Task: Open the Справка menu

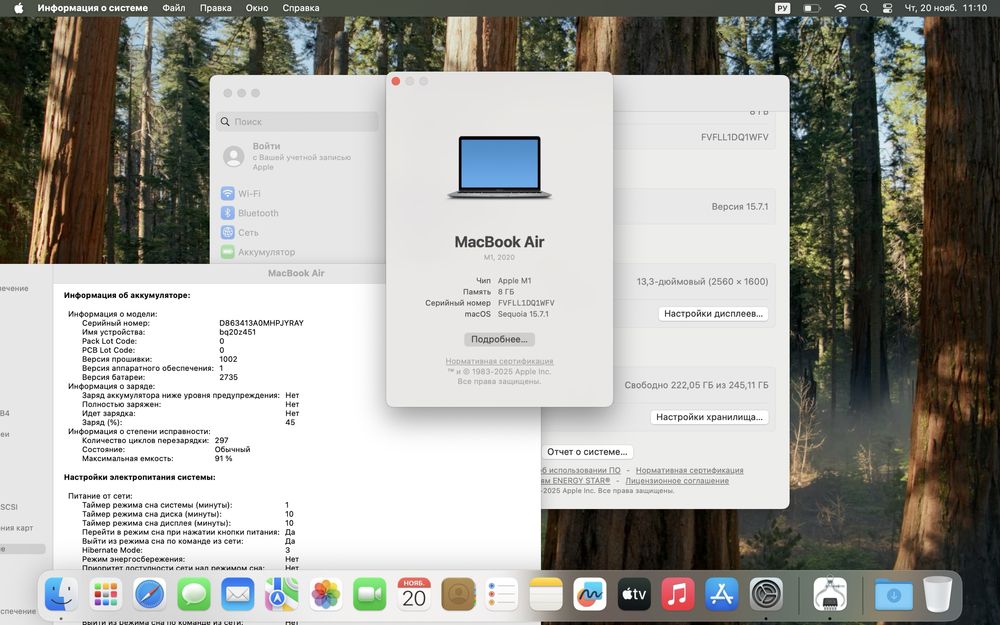Action: click(300, 8)
